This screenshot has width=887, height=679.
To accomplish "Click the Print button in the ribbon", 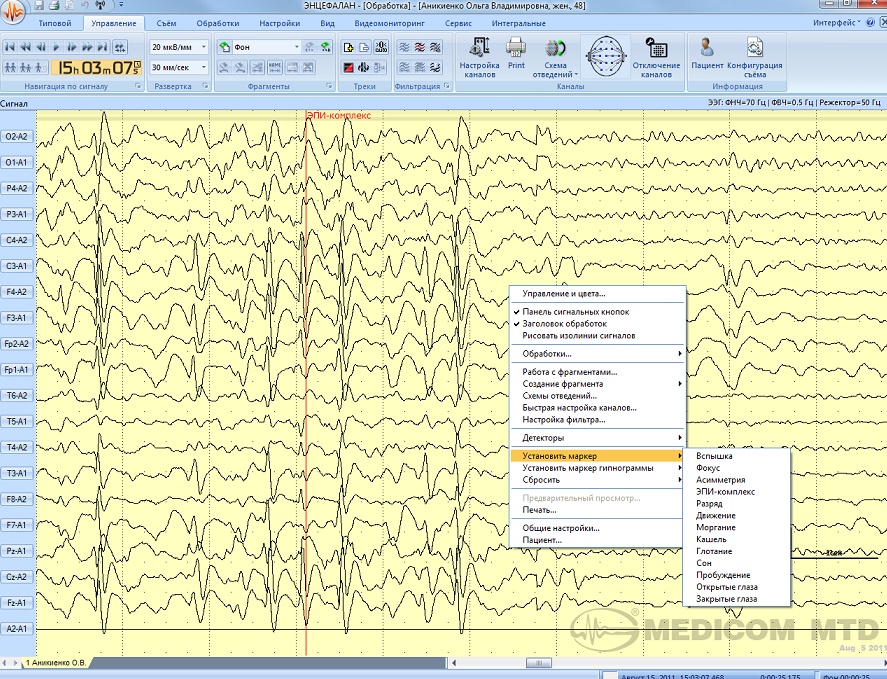I will pos(516,54).
